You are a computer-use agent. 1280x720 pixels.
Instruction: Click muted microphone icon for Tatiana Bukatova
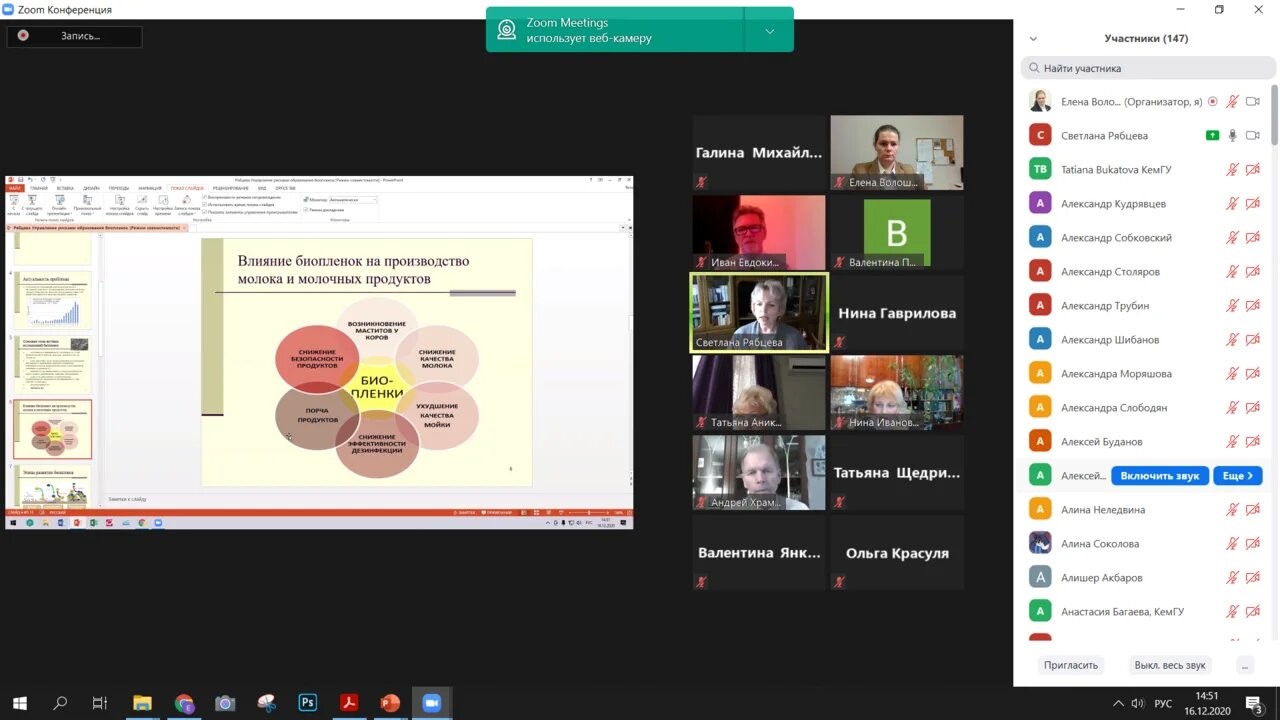coord(1233,170)
